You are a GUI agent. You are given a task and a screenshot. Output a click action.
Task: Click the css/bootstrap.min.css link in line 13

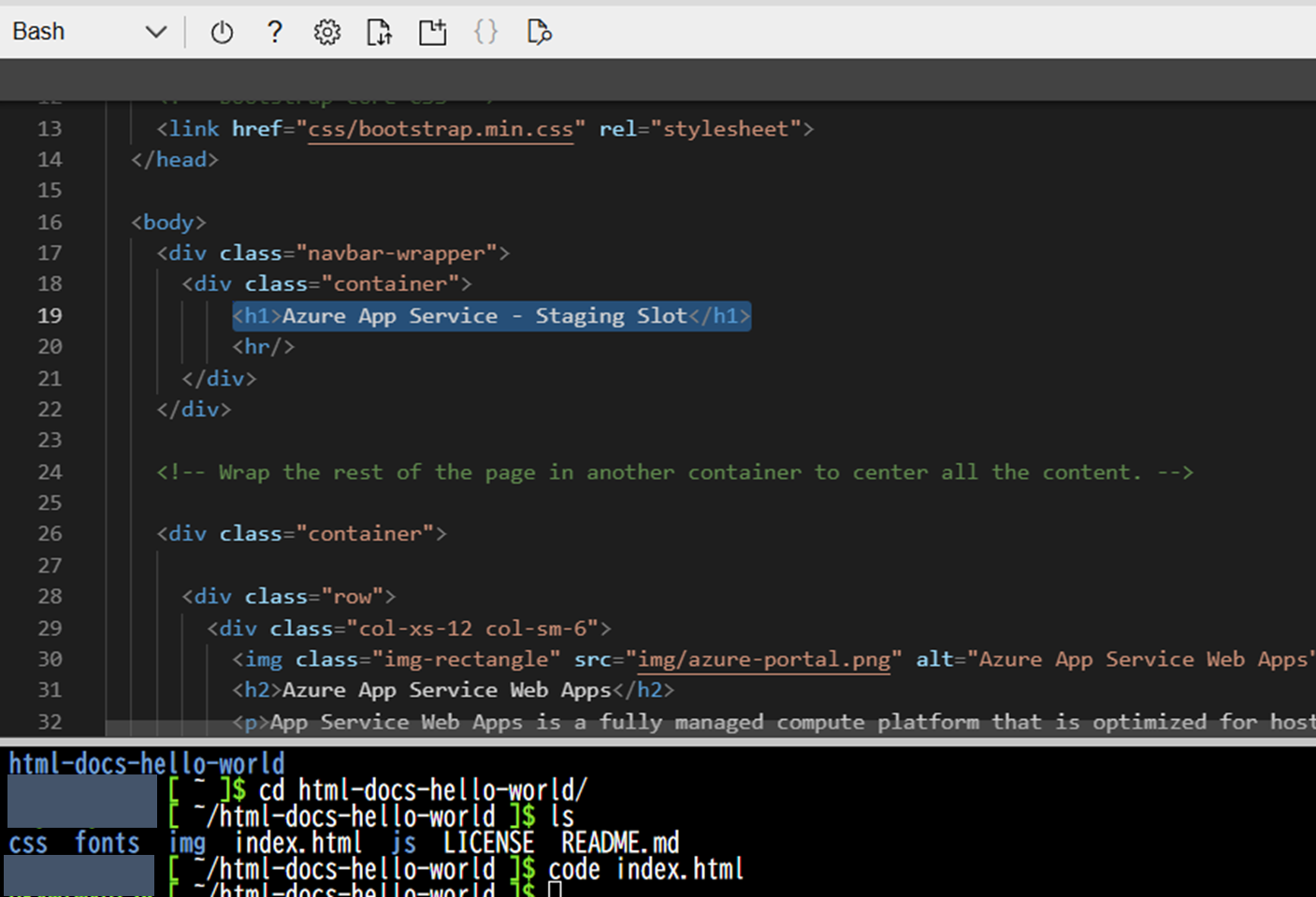point(441,129)
